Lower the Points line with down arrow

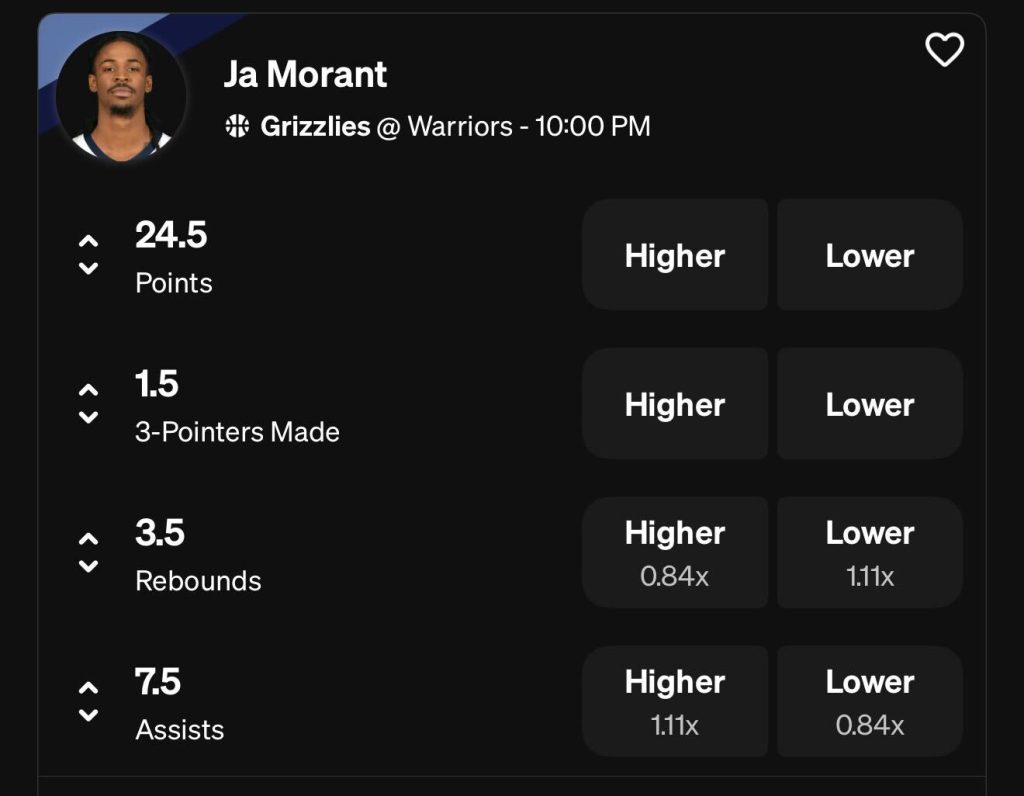coord(89,268)
